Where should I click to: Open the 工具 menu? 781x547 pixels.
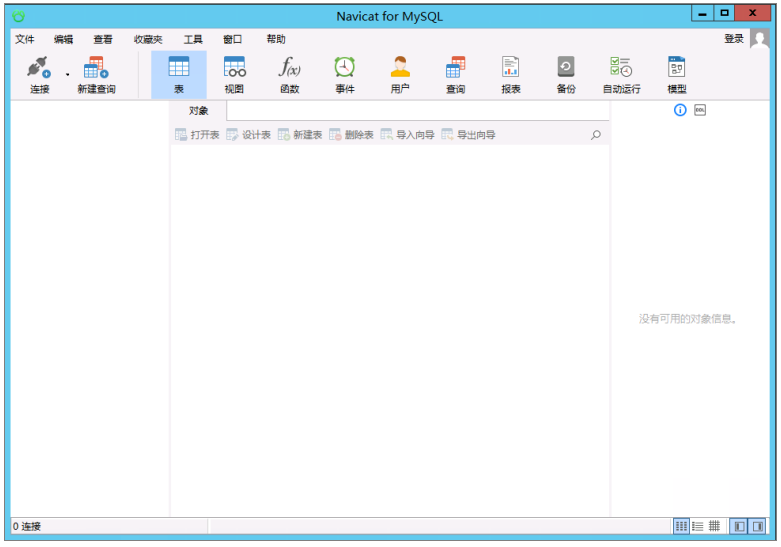193,39
